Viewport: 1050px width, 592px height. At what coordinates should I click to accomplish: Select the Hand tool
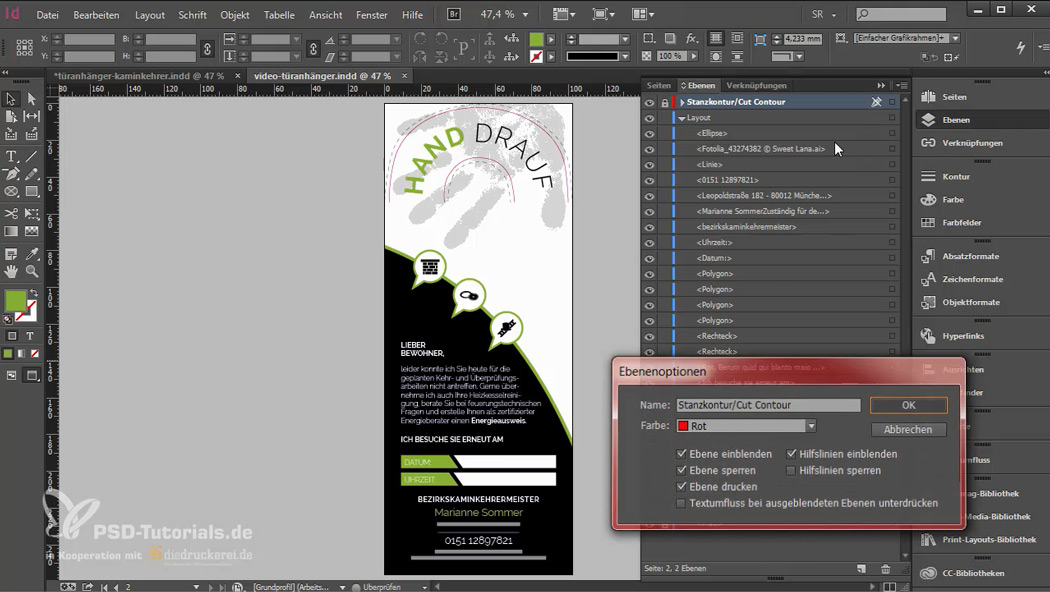11,271
